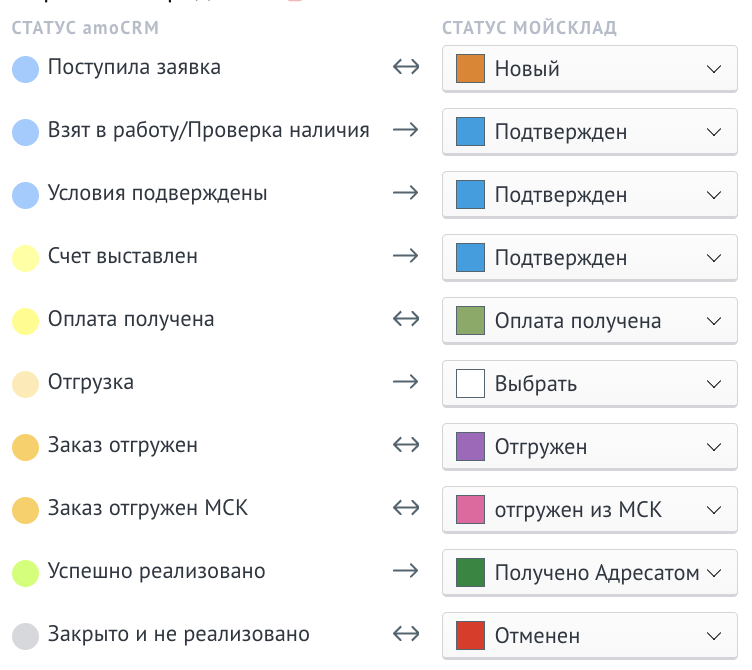Click the yellow circle beside Оплата получена
The width and height of the screenshot is (752, 670).
point(25,321)
